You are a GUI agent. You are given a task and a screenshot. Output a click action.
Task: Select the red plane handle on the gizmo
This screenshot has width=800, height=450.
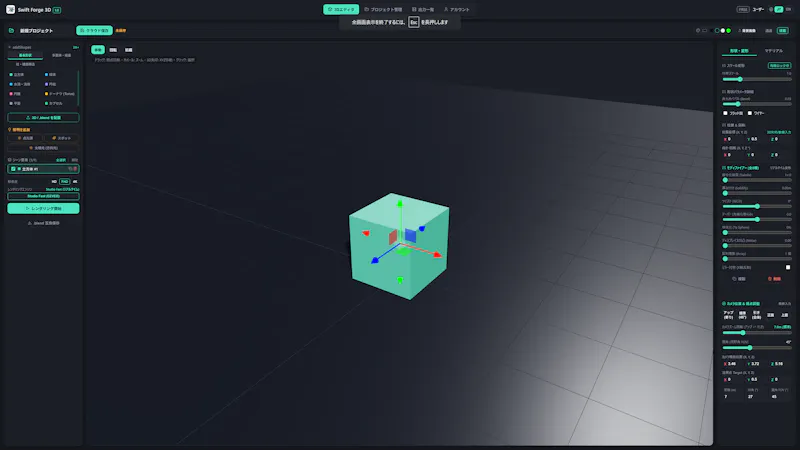click(393, 237)
